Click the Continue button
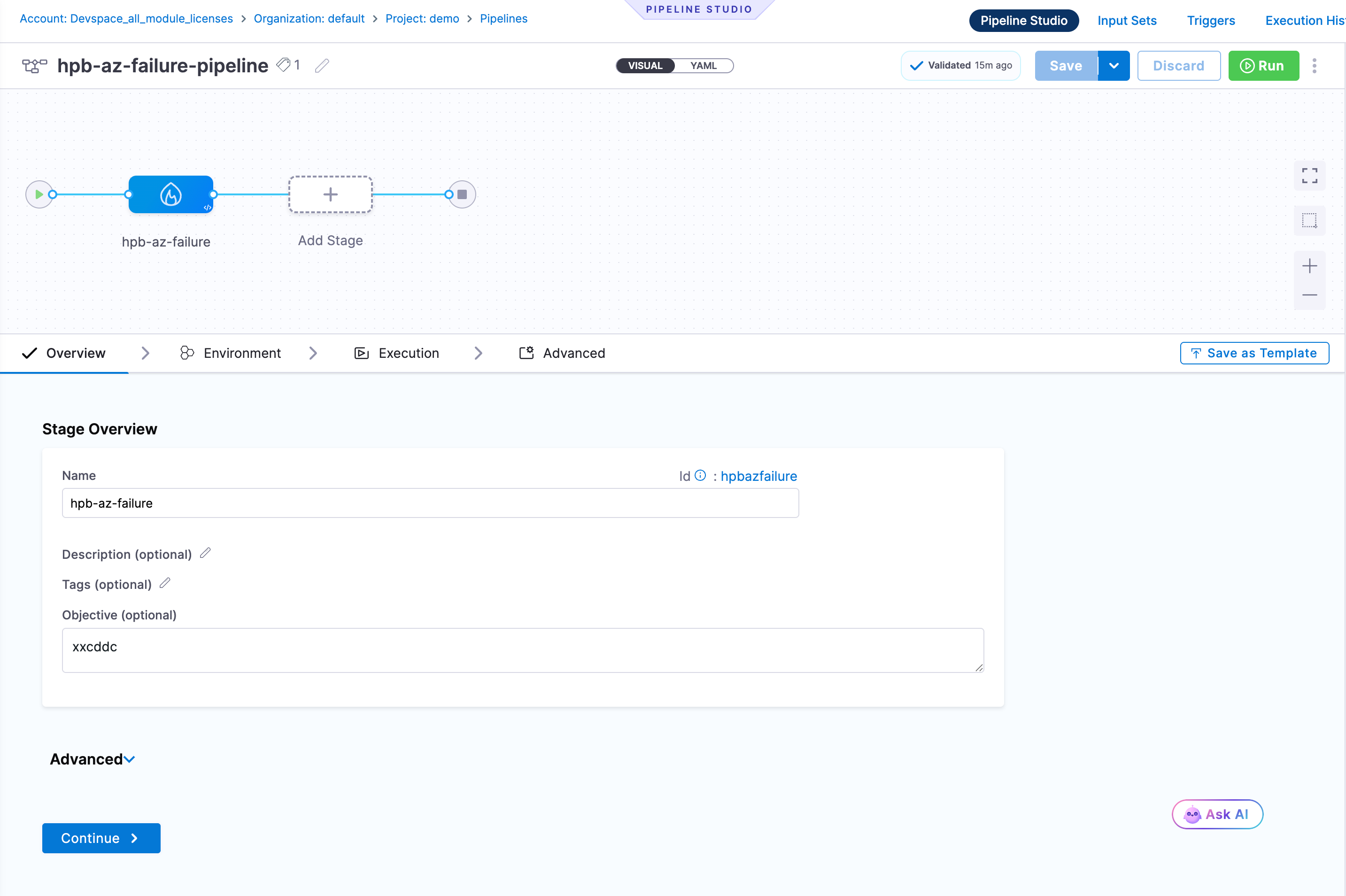The width and height of the screenshot is (1346, 896). coord(101,838)
